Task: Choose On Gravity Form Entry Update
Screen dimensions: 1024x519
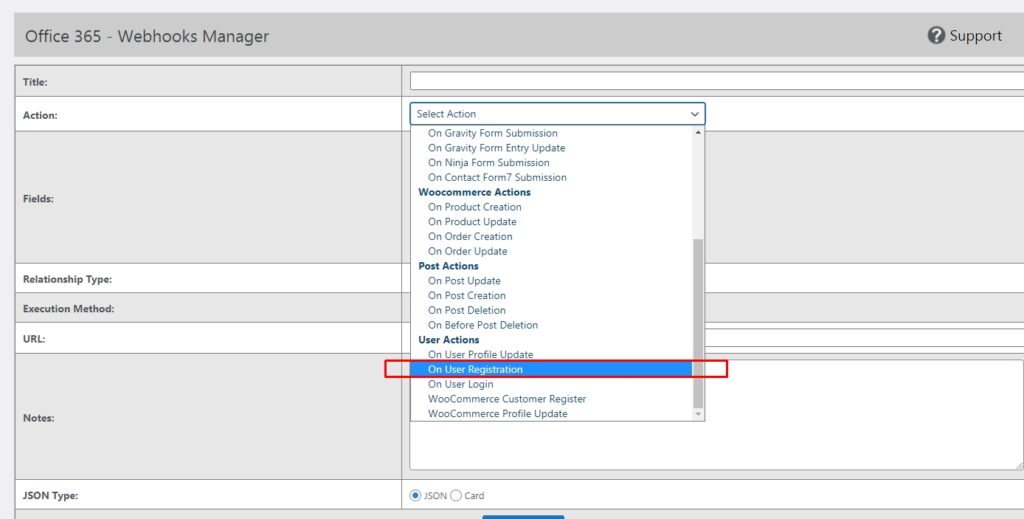Action: [496, 148]
